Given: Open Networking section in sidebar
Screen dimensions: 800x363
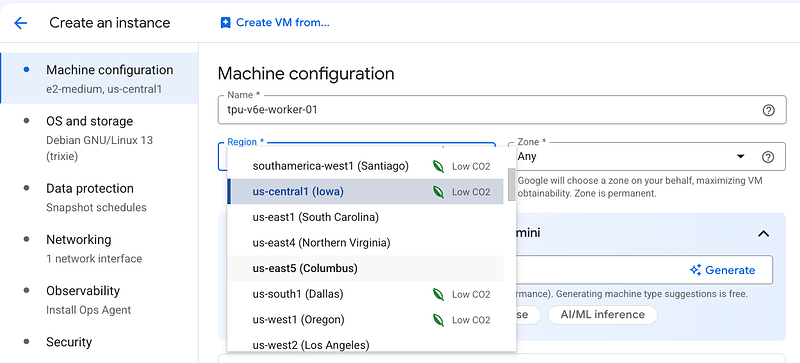Looking at the screenshot, I should [x=99, y=248].
